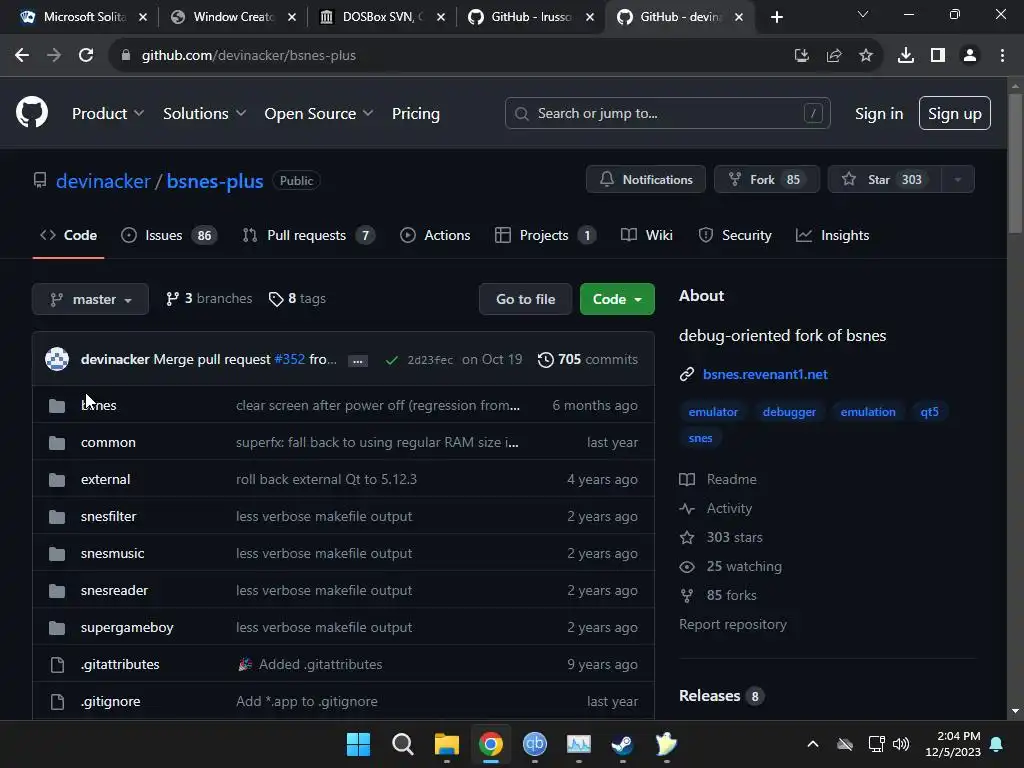Click the install app icon in address bar
The height and width of the screenshot is (768, 1024).
click(802, 56)
